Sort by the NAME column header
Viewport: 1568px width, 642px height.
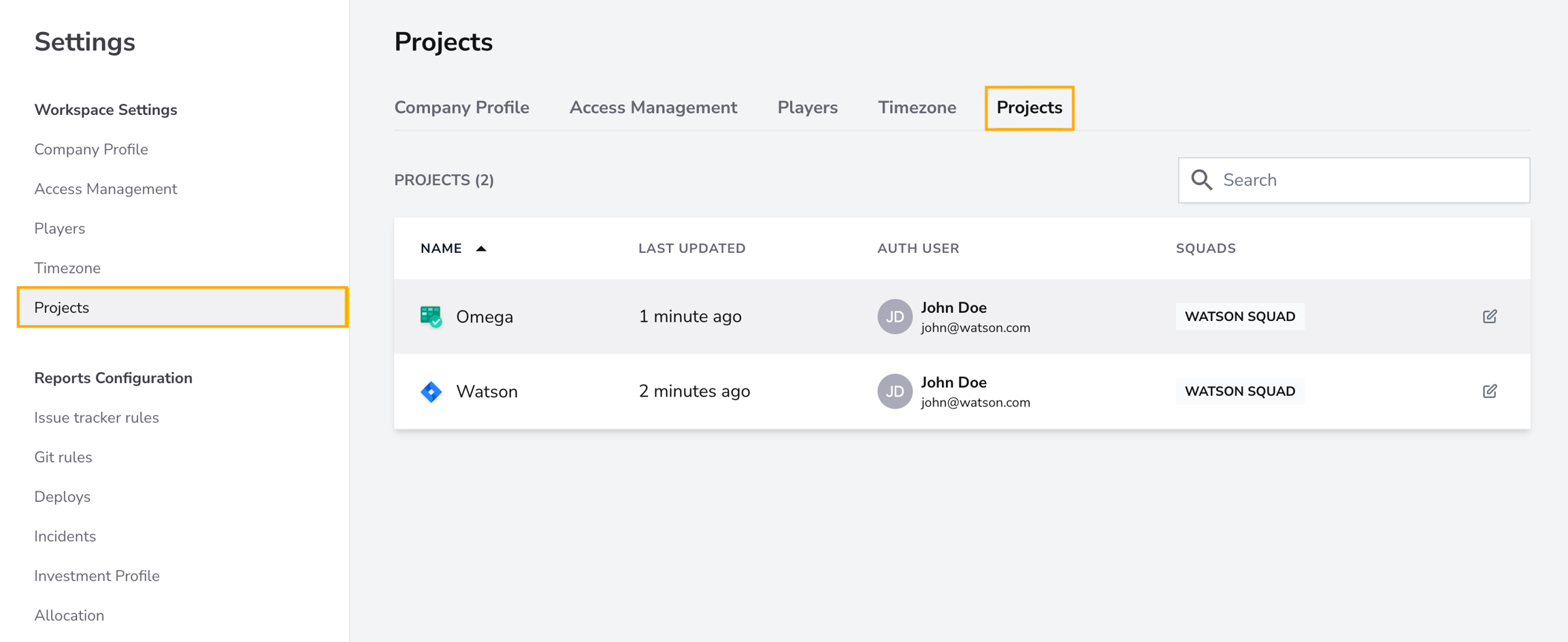click(x=441, y=249)
